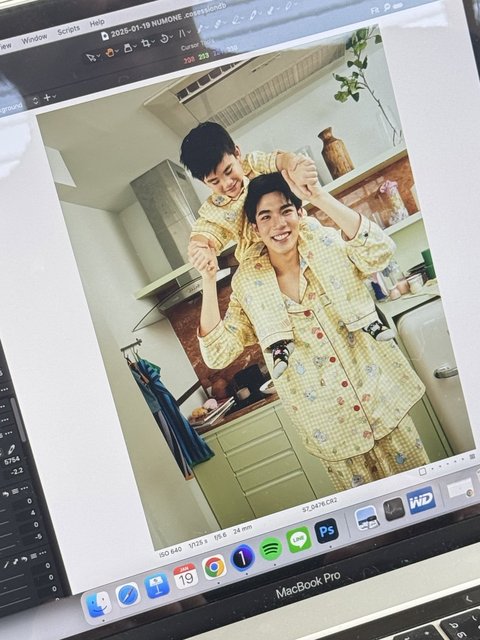Screen dimensions: 480x640
Task: Click the Fit zoom button in viewer
Action: pos(375,11)
